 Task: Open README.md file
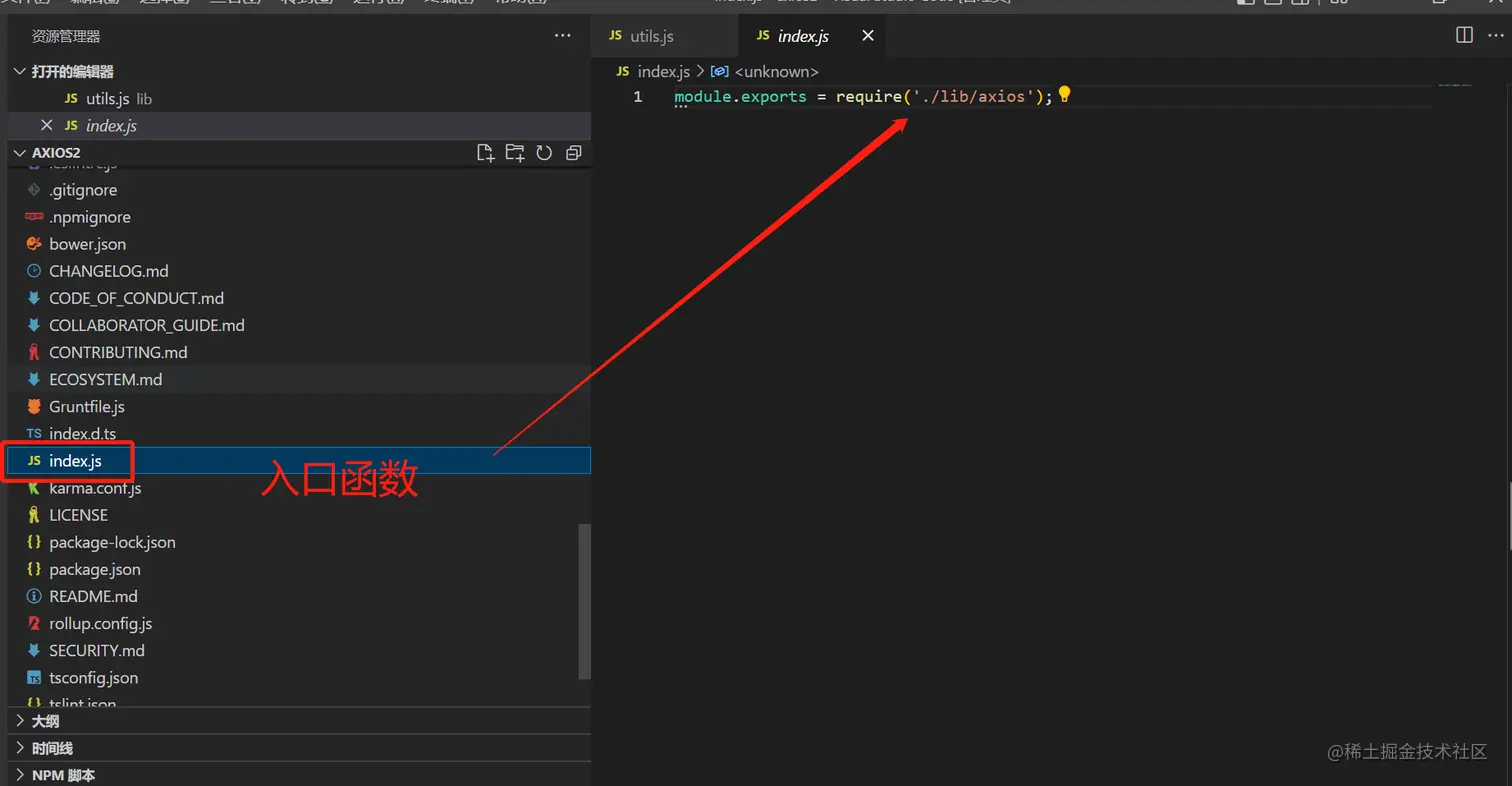[300, 596]
